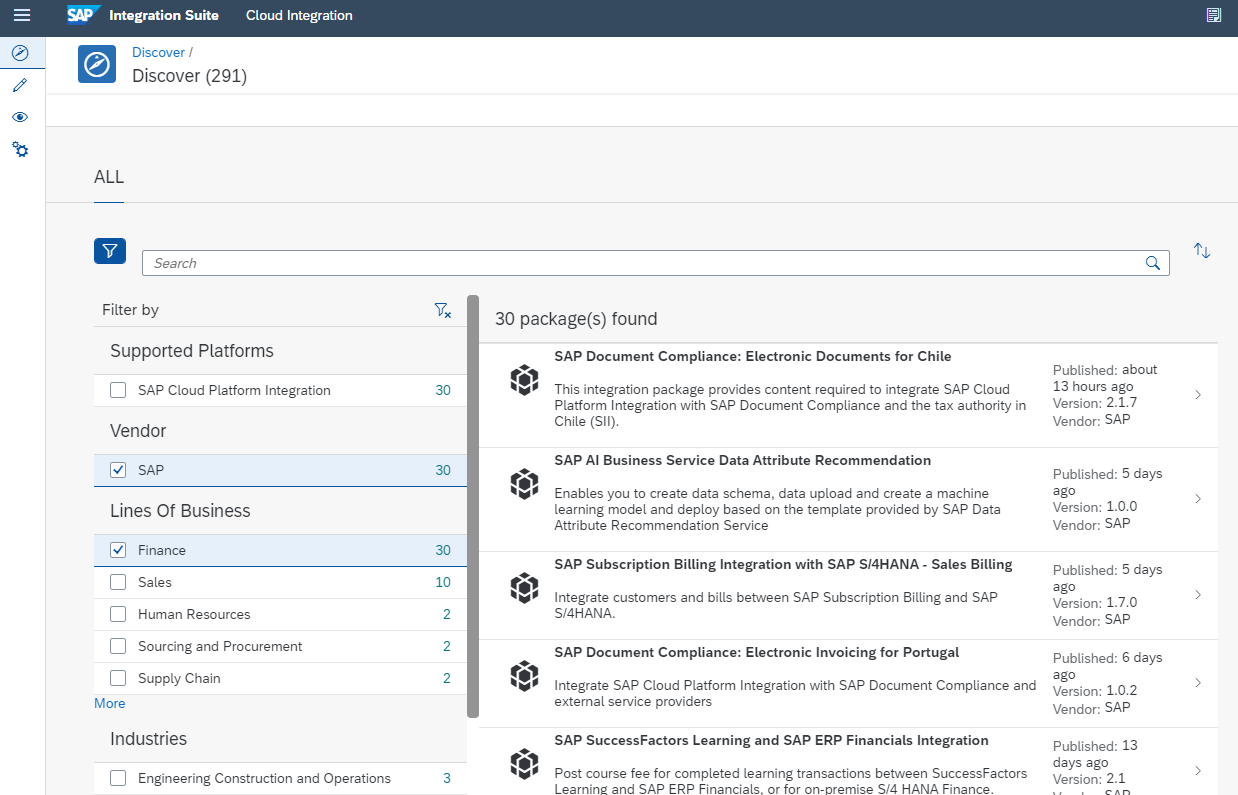This screenshot has height=795, width=1238.
Task: Check the Supply Chain checkbox
Action: (x=118, y=678)
